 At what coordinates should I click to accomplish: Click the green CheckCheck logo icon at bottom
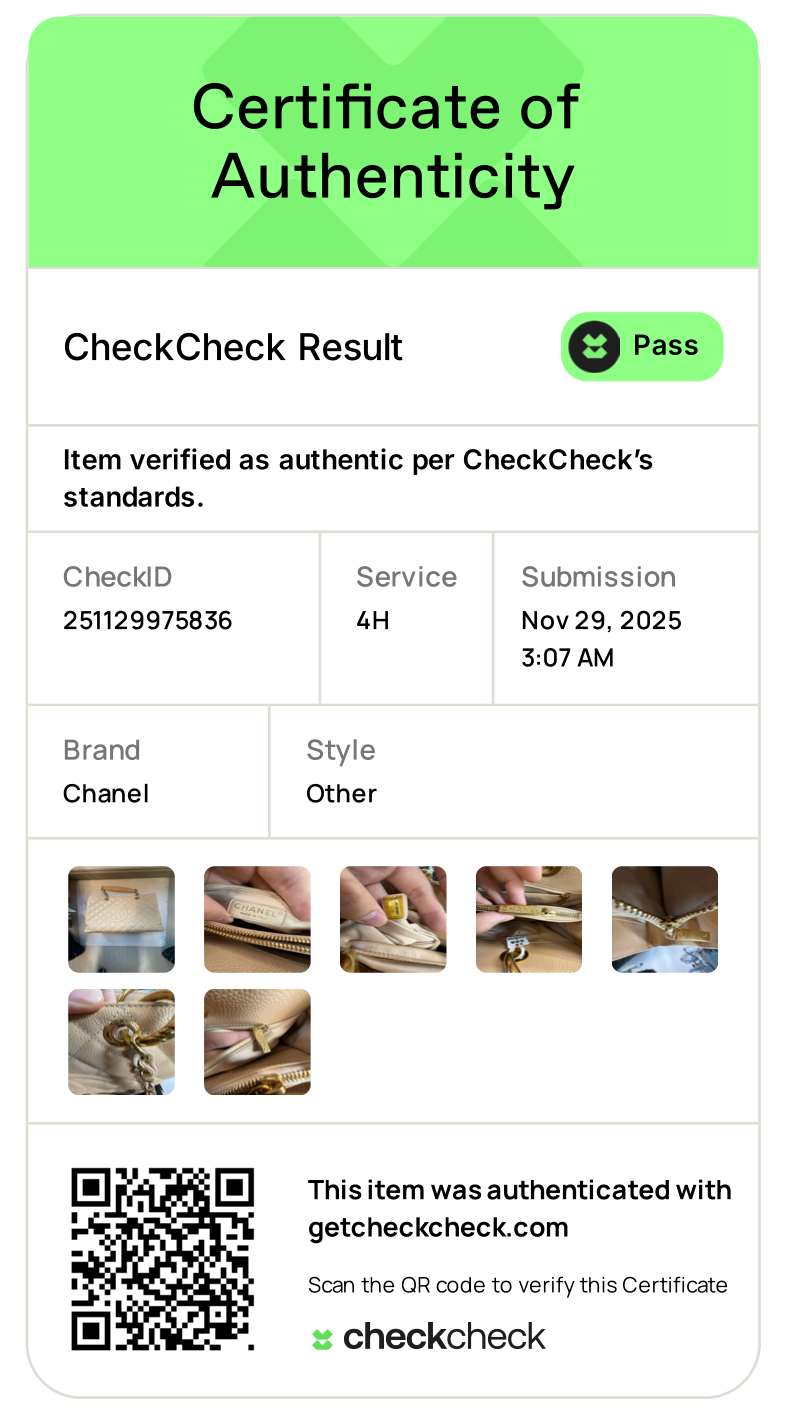pyautogui.click(x=322, y=1339)
